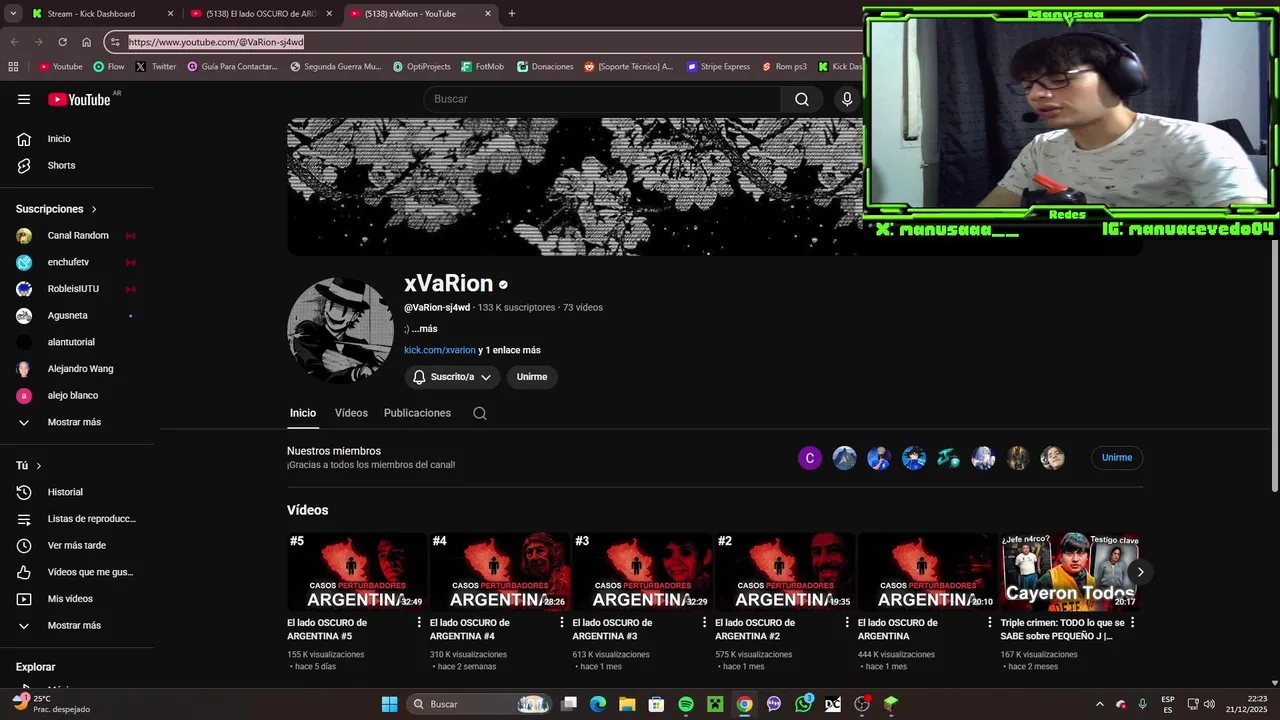Open the Windows taskbar Buscar box

point(480,704)
